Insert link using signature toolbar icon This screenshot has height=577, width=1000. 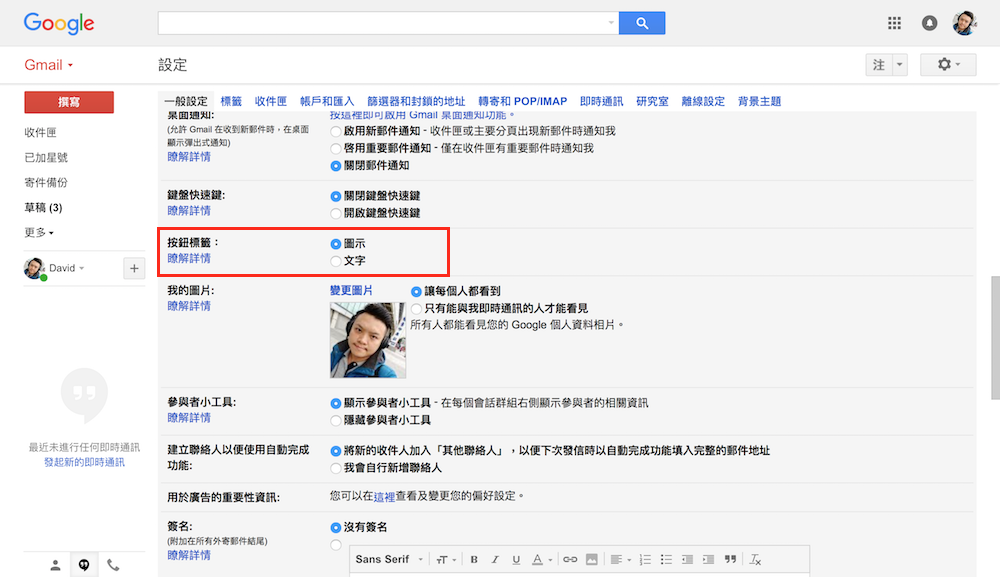tap(570, 559)
